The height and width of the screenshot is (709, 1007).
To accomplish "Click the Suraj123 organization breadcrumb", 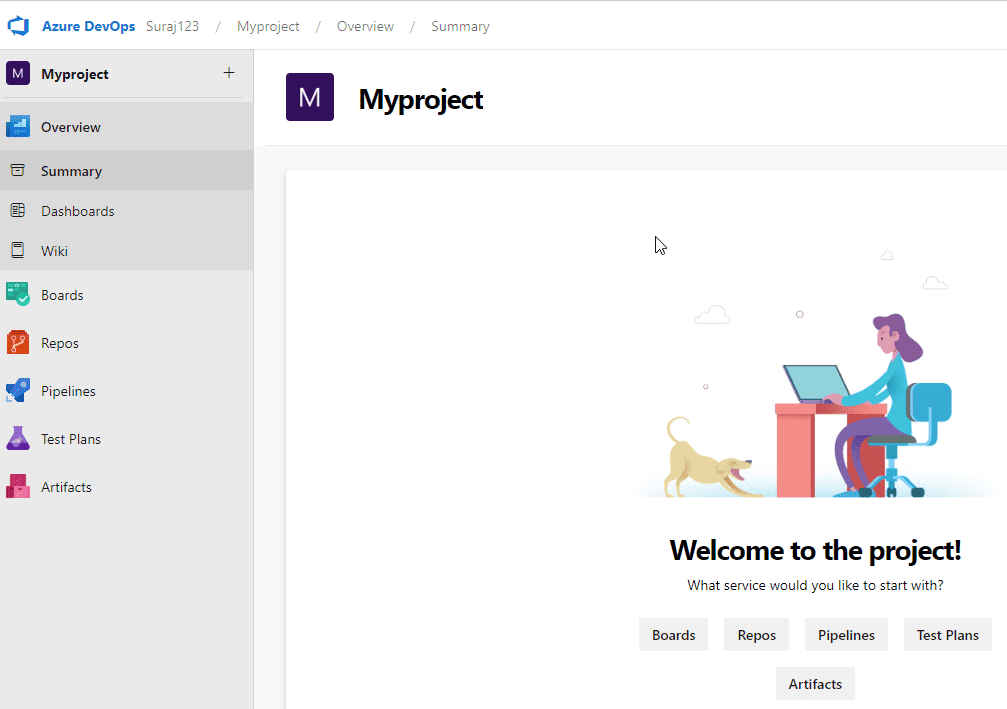I will (172, 26).
